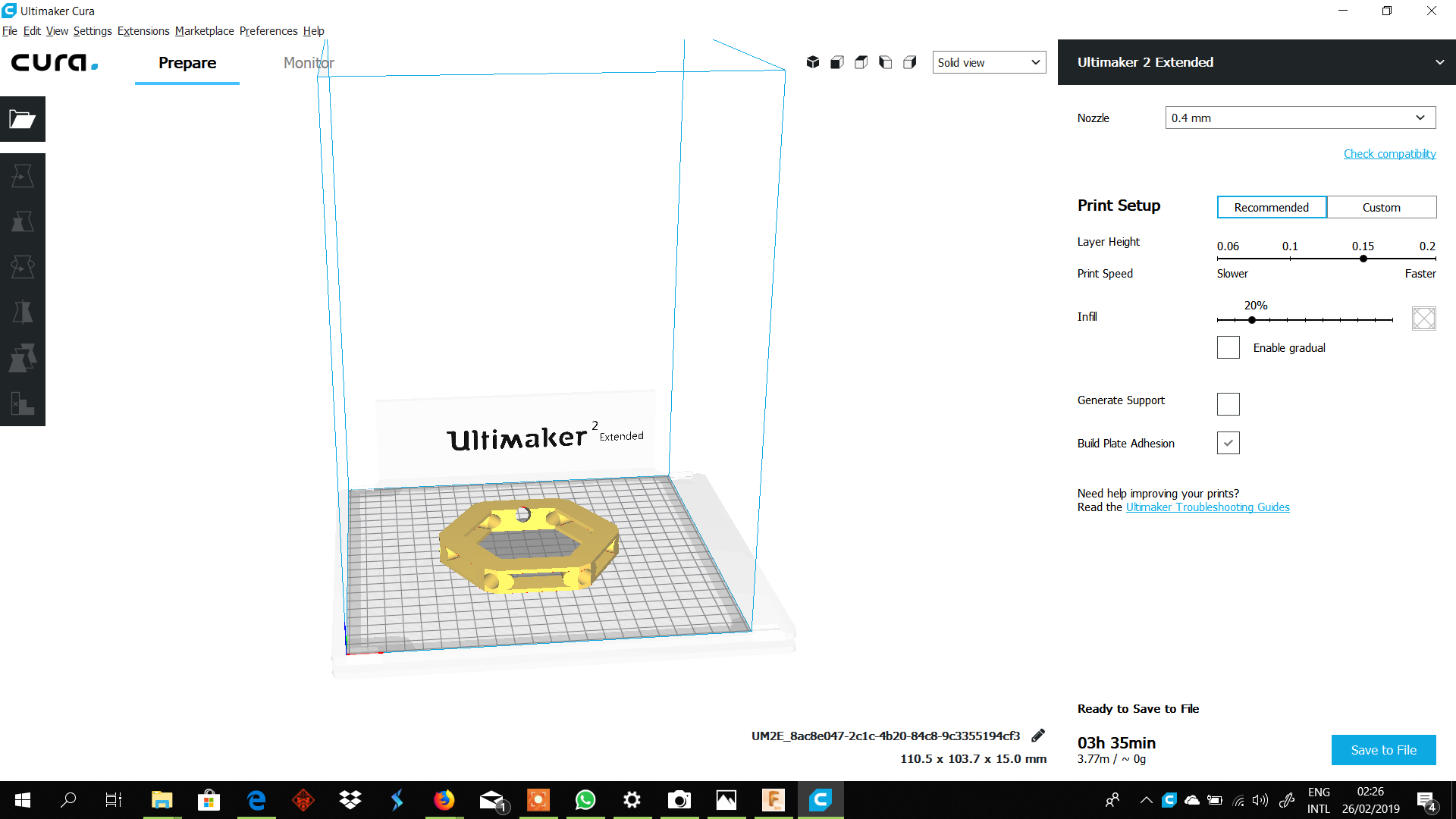Click the 3D isometric view cube icon

click(813, 62)
